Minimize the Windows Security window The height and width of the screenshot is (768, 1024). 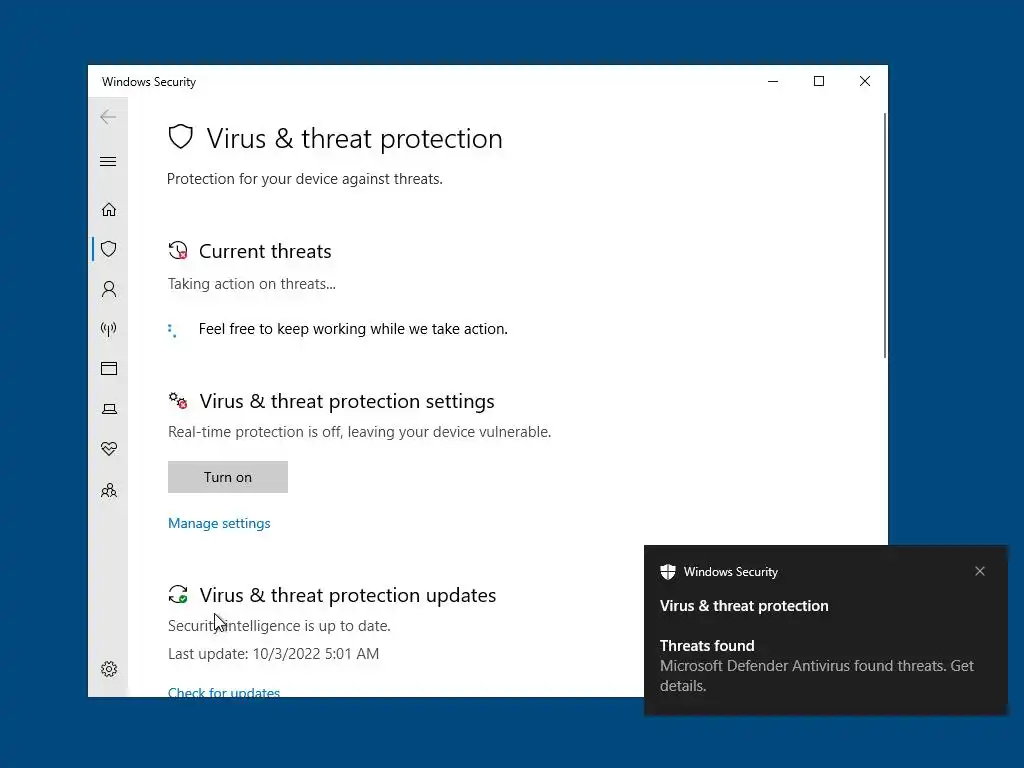click(773, 81)
